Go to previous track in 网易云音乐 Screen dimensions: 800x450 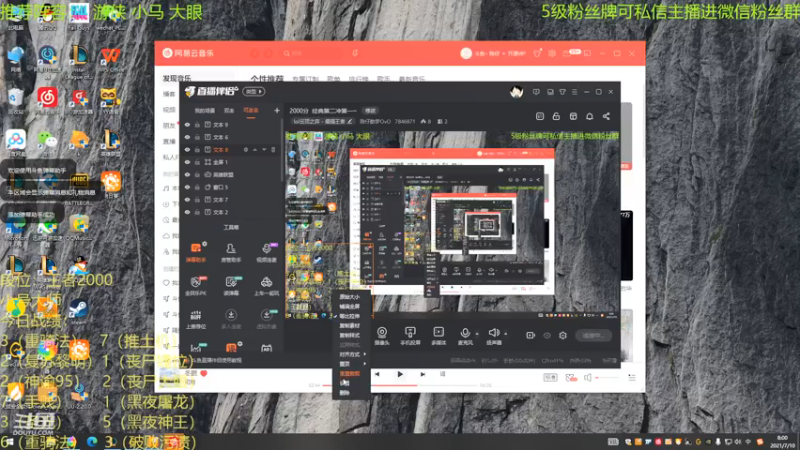click(377, 374)
